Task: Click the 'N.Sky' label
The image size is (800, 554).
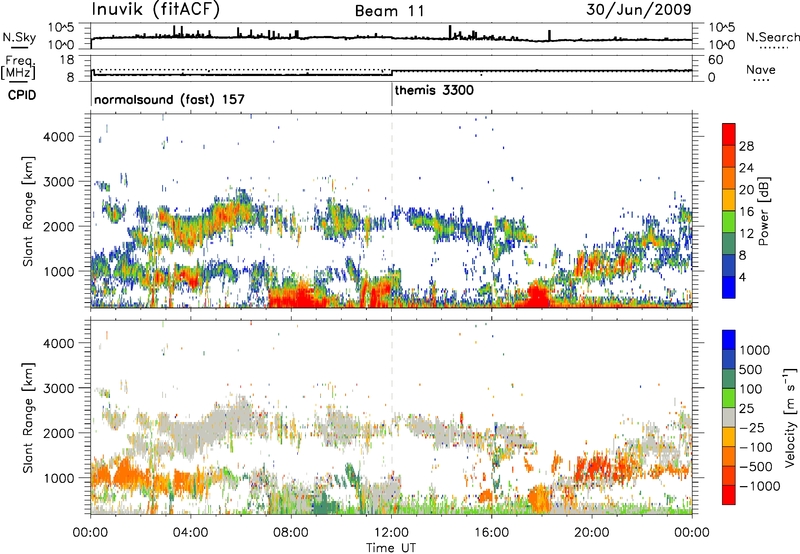Action: coord(19,37)
